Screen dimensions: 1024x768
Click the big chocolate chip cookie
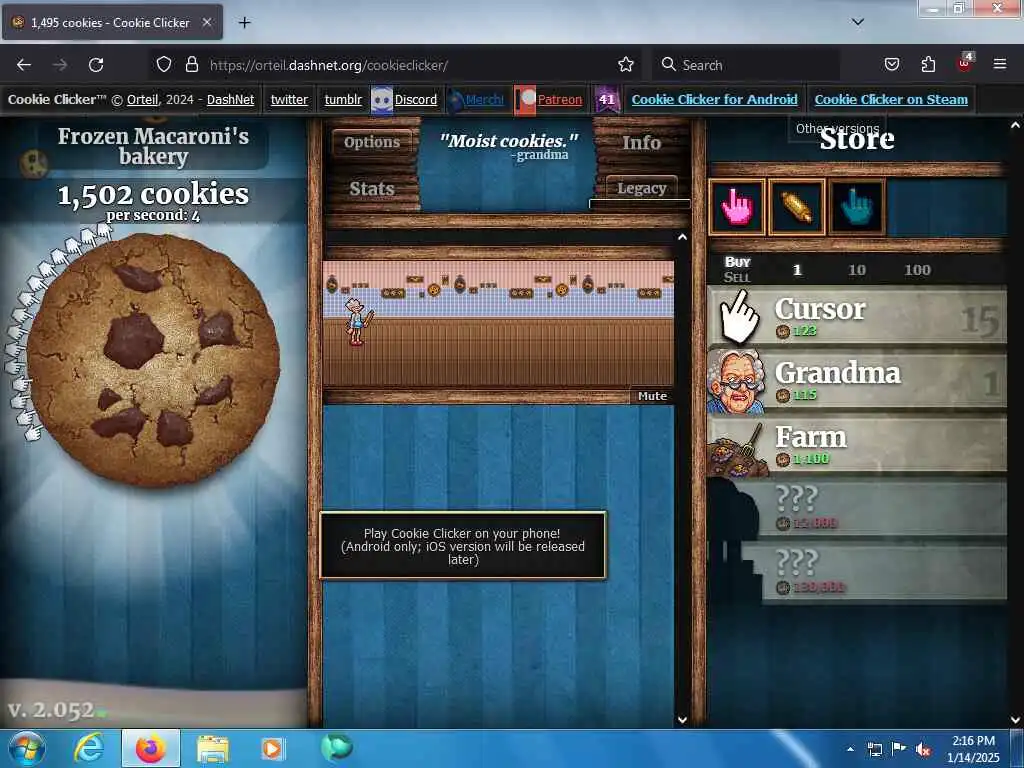point(154,360)
